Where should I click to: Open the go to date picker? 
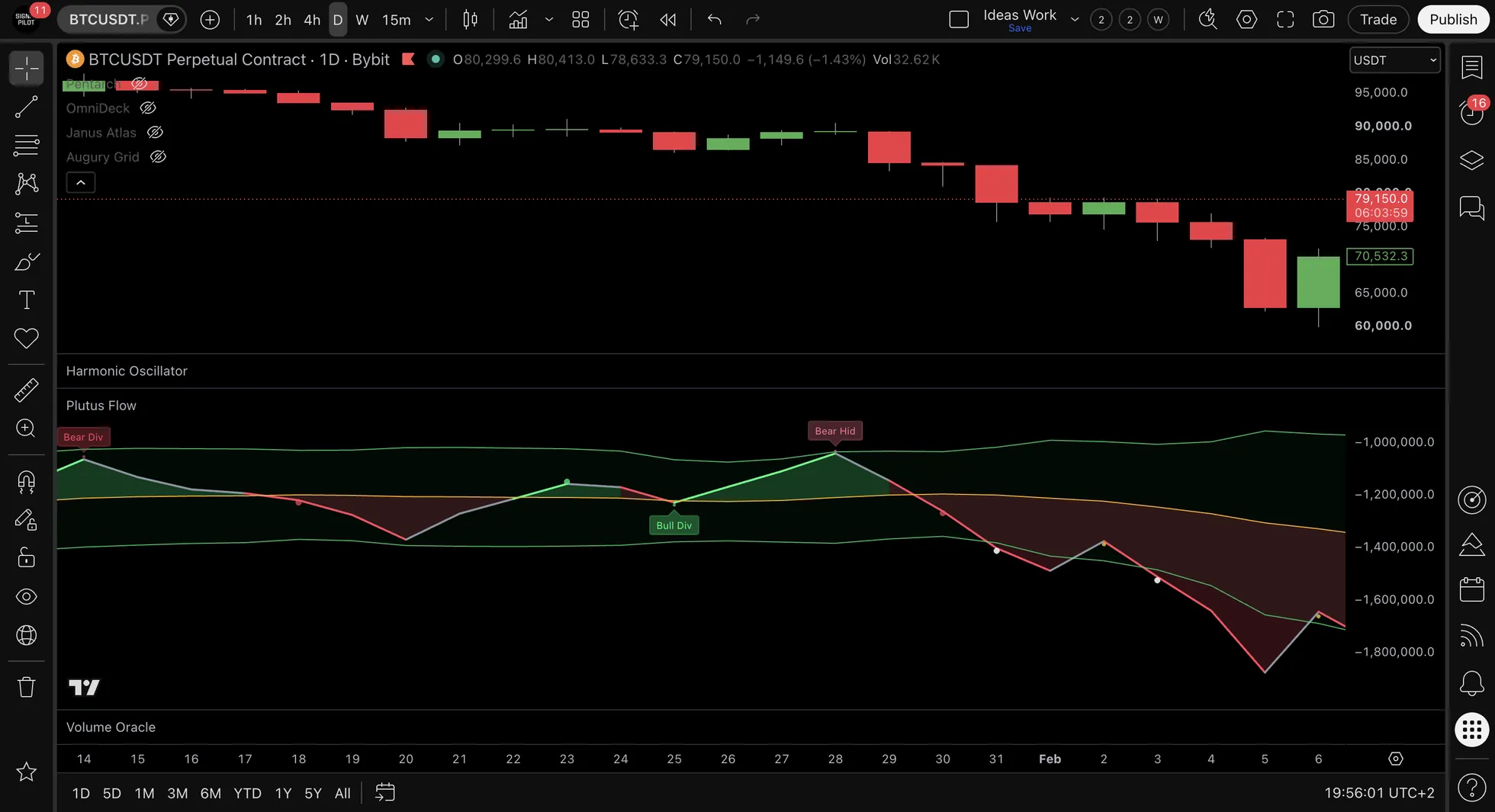[385, 793]
